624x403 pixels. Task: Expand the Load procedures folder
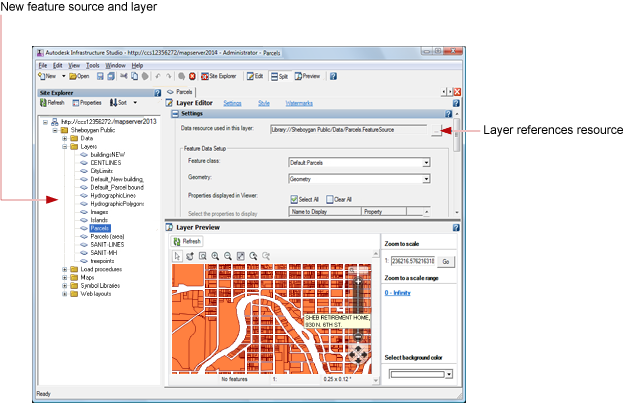(x=64, y=269)
